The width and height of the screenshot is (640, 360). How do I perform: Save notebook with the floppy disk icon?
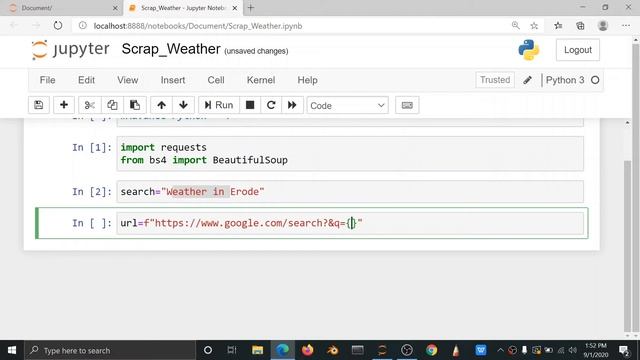39,105
